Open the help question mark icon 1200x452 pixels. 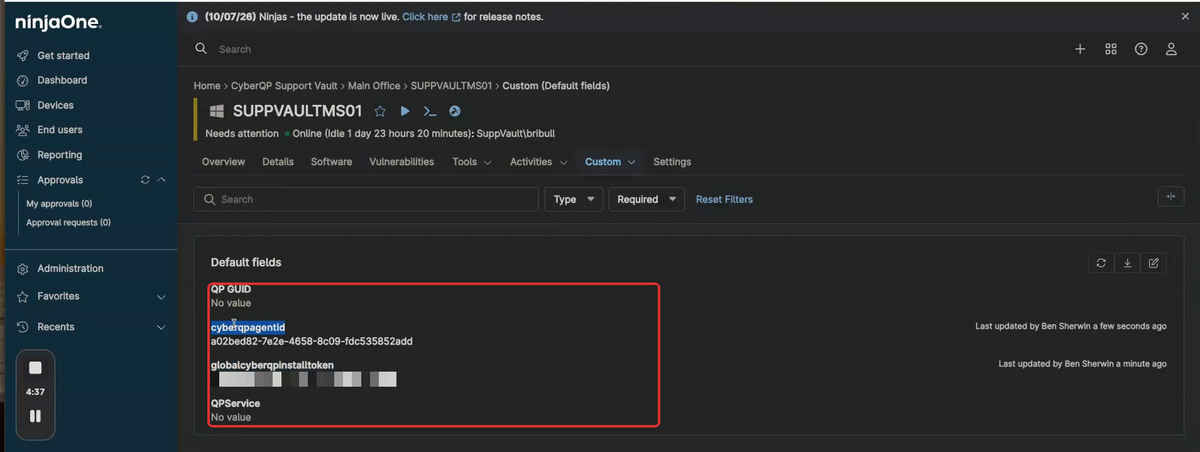[x=1140, y=49]
